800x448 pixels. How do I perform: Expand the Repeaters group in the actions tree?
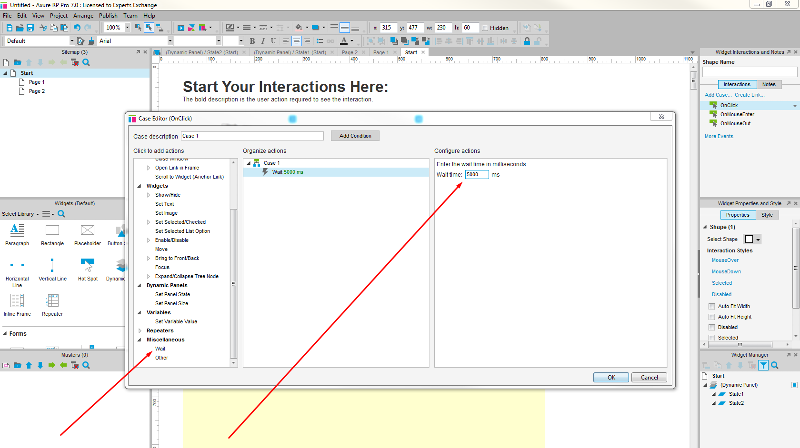coord(139,331)
